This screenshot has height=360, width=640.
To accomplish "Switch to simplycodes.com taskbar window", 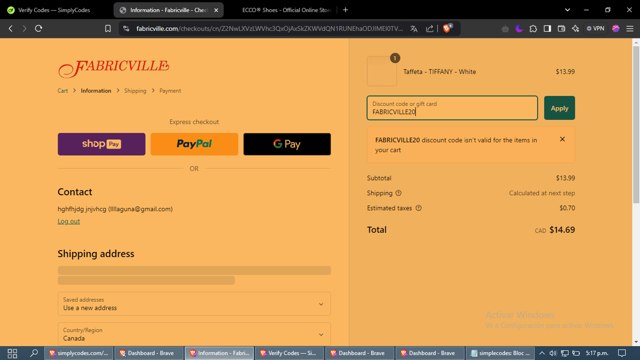I will click(x=79, y=353).
